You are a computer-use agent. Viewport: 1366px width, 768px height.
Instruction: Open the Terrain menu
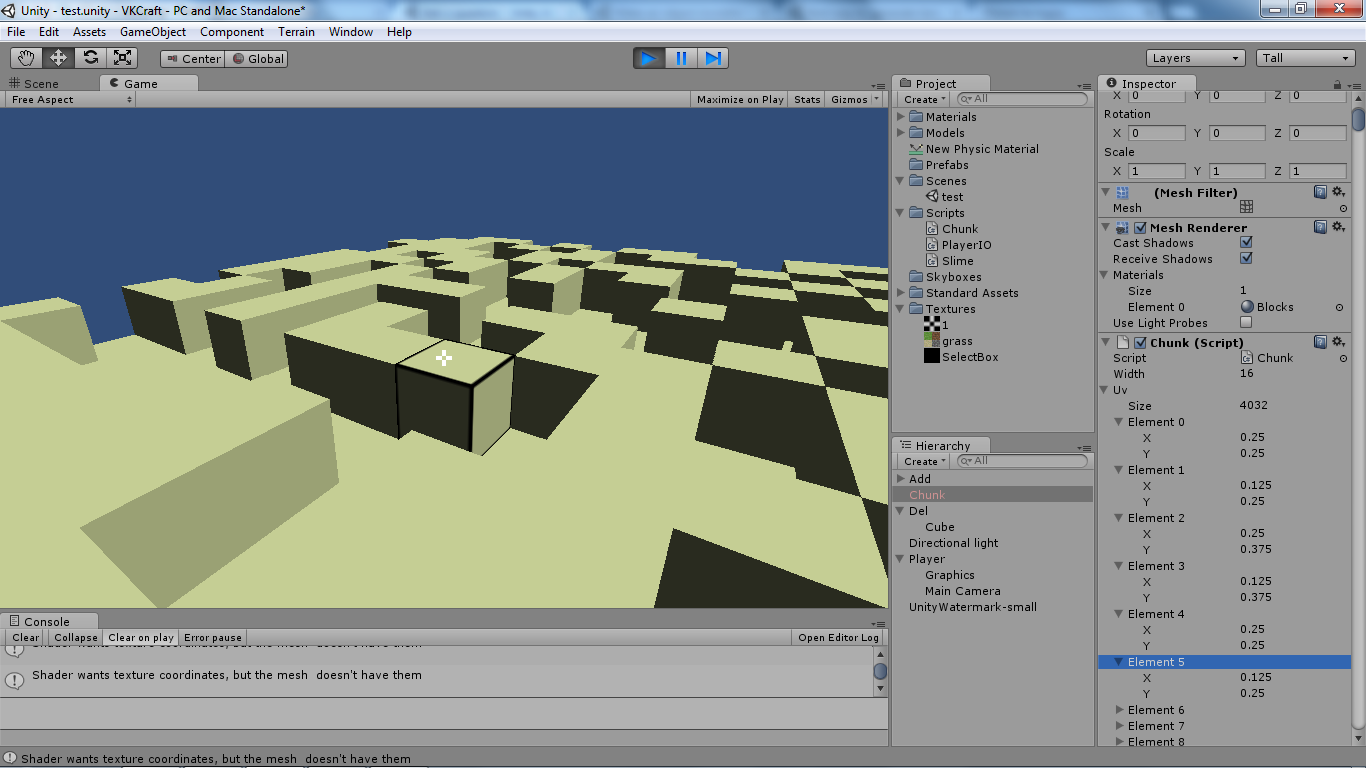click(296, 32)
